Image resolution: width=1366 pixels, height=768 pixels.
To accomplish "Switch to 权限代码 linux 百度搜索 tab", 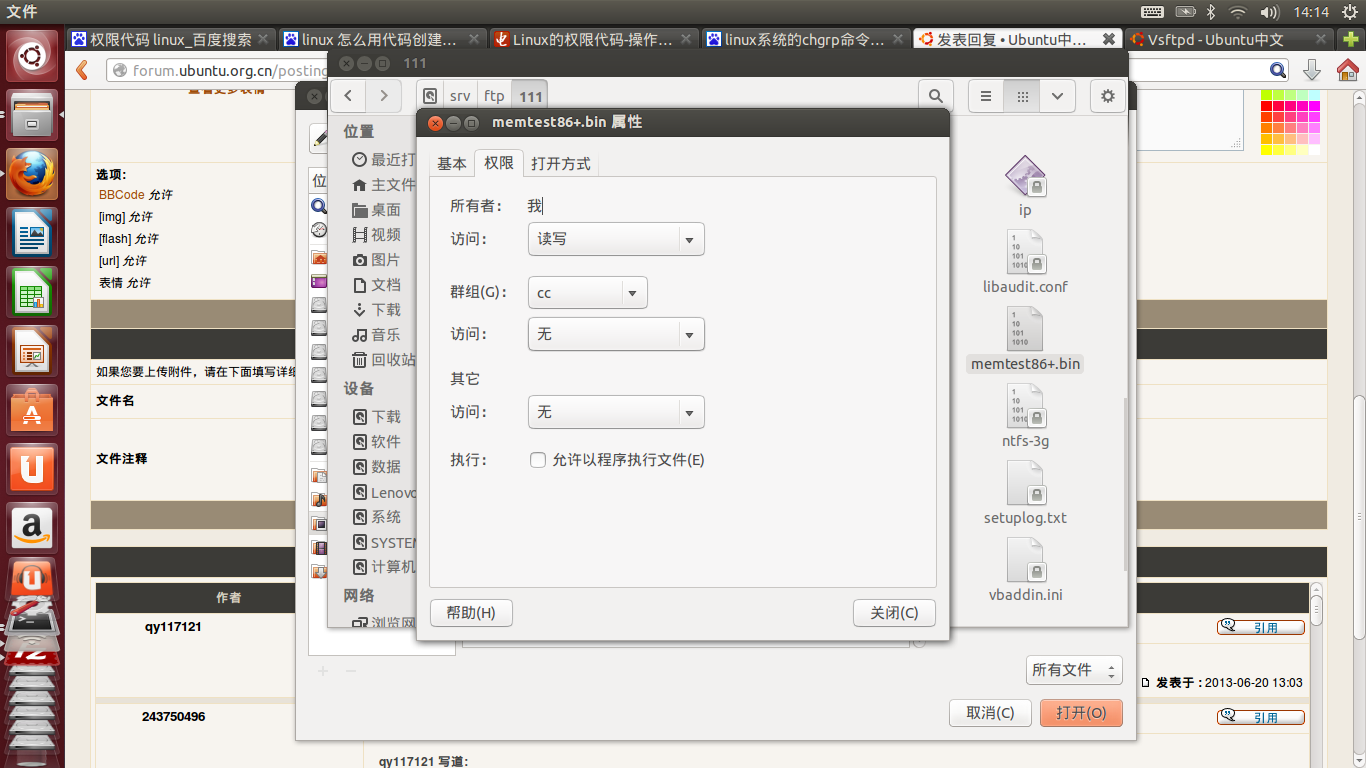I will (171, 40).
